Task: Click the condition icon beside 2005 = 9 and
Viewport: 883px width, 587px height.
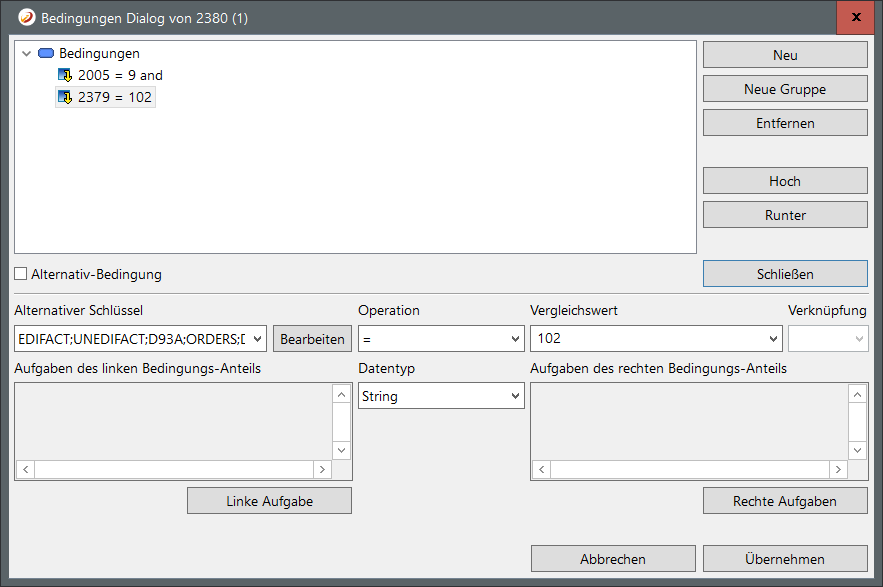Action: [x=65, y=75]
